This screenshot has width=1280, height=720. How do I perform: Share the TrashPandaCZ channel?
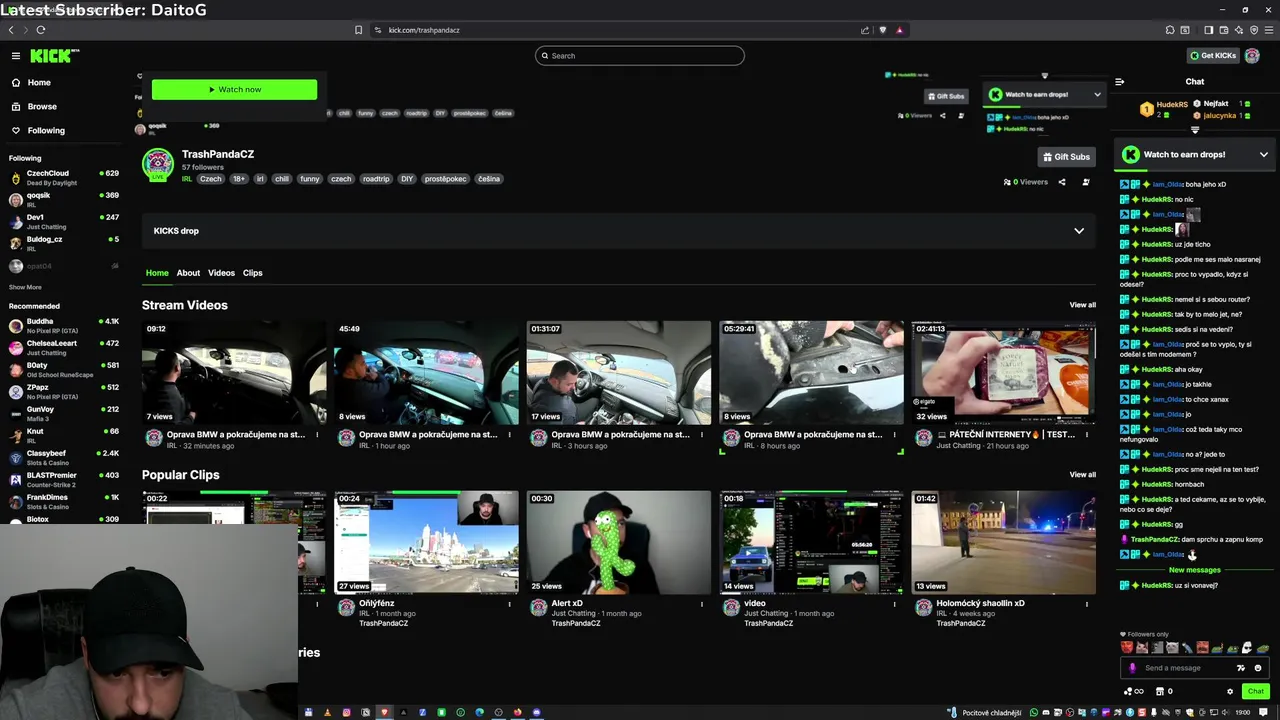1062,182
